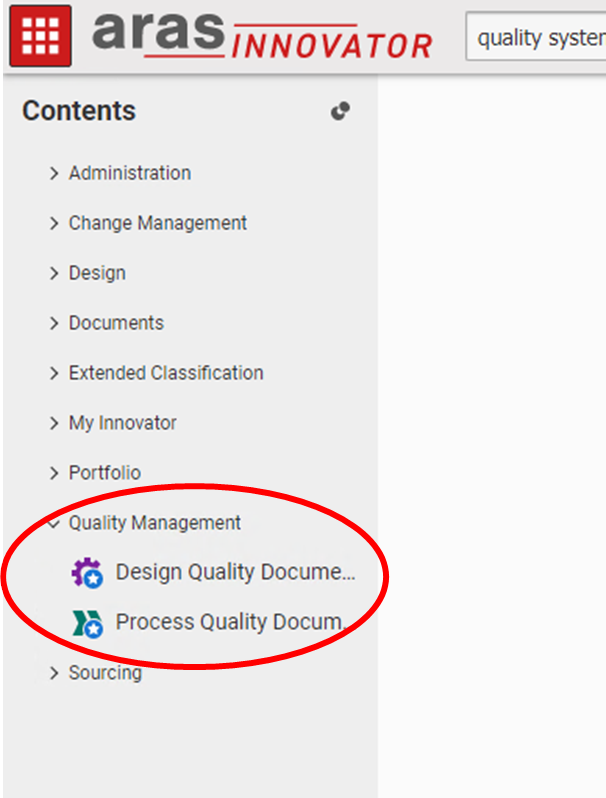Click the Process Quality Documents icon
The image size is (606, 798).
pyautogui.click(x=87, y=623)
